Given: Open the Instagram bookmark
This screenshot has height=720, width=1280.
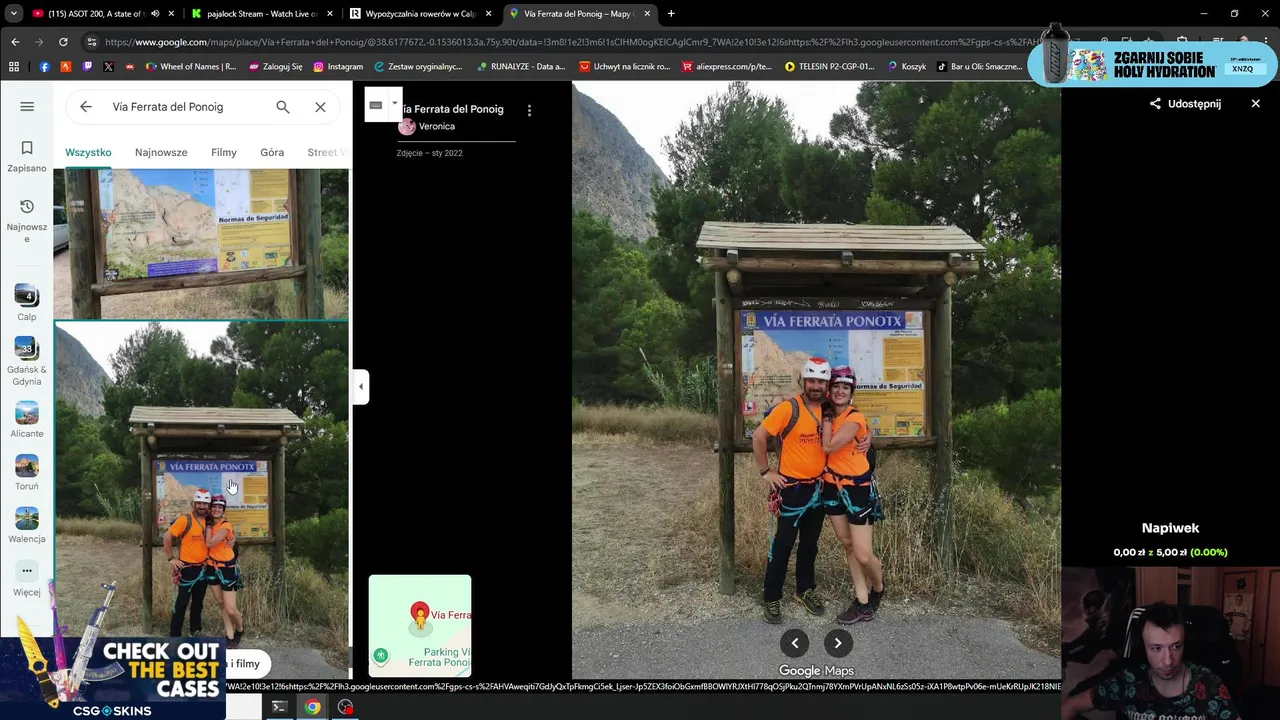Looking at the screenshot, I should tap(338, 67).
